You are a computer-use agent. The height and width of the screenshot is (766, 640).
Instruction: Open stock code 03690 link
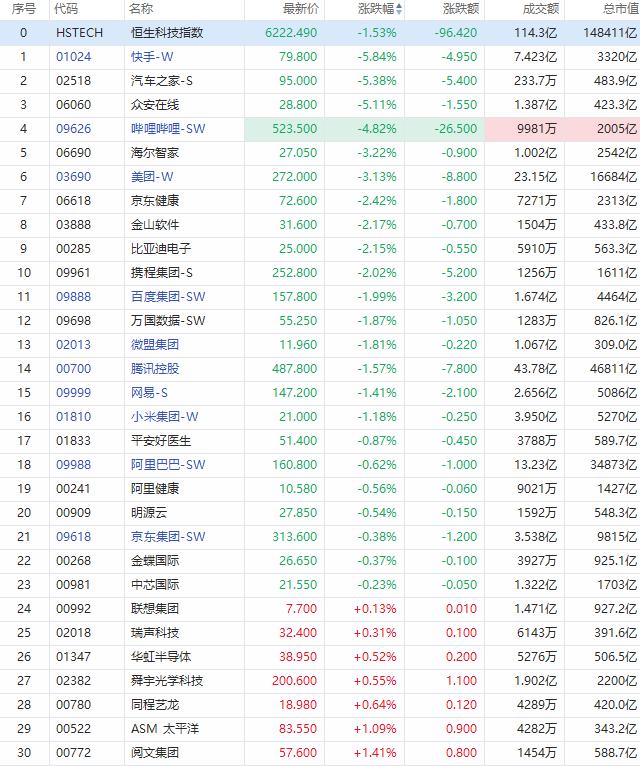click(x=73, y=176)
